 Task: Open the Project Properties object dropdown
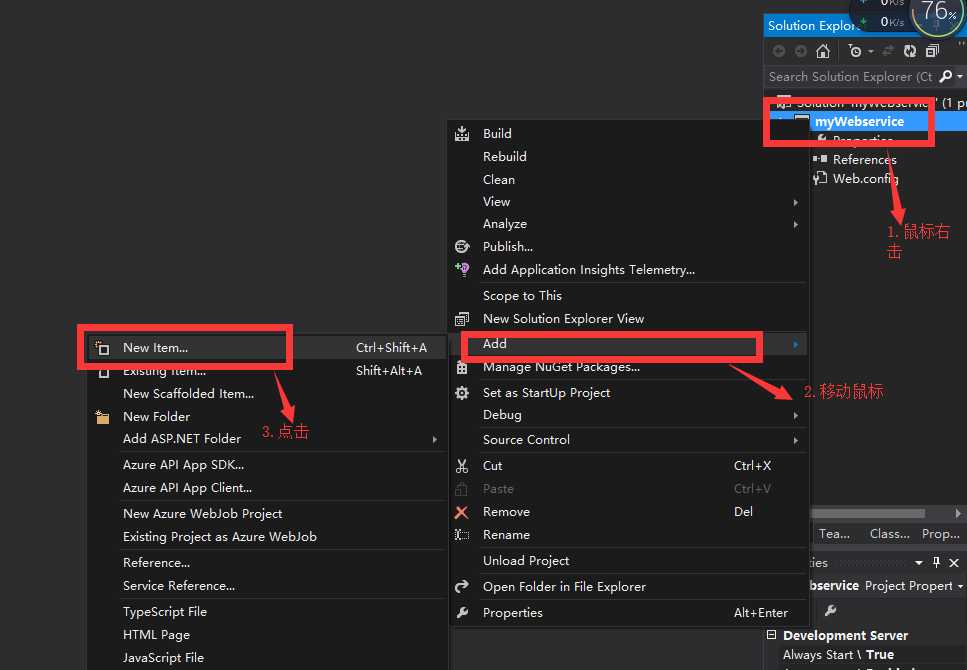960,586
